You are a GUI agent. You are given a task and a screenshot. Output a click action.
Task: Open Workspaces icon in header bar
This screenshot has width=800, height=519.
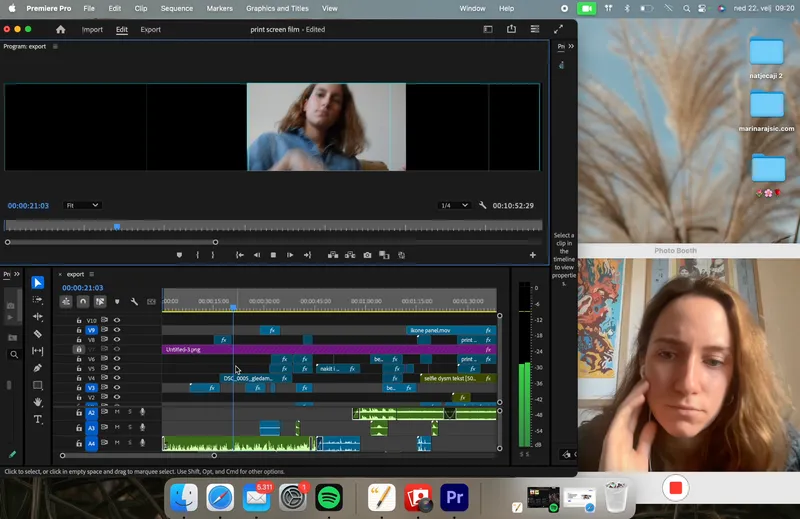click(535, 29)
